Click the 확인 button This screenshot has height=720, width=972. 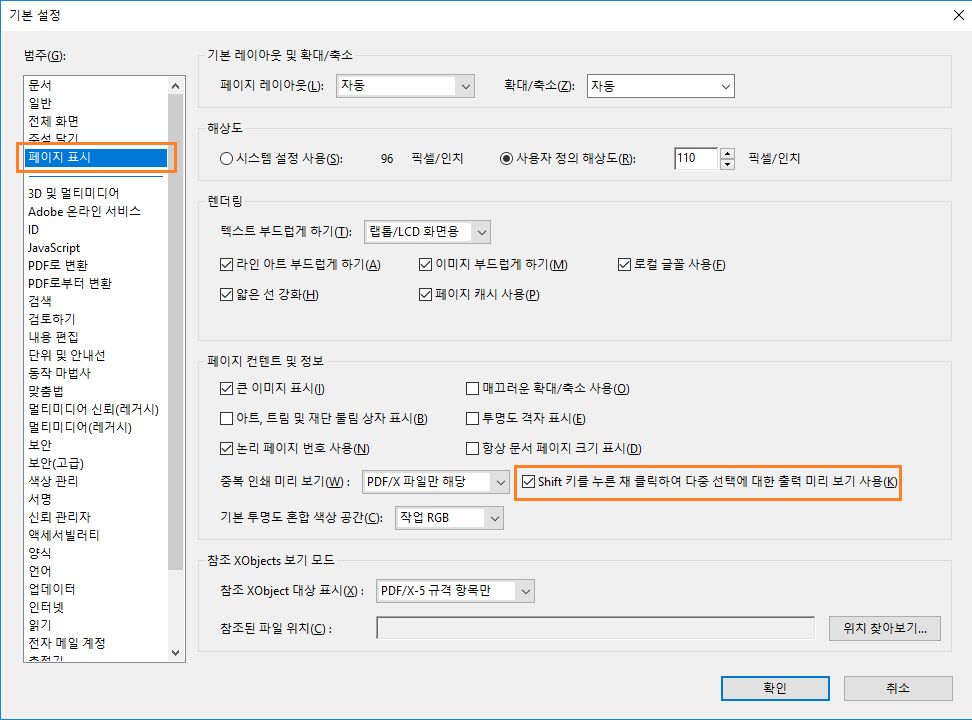click(775, 688)
